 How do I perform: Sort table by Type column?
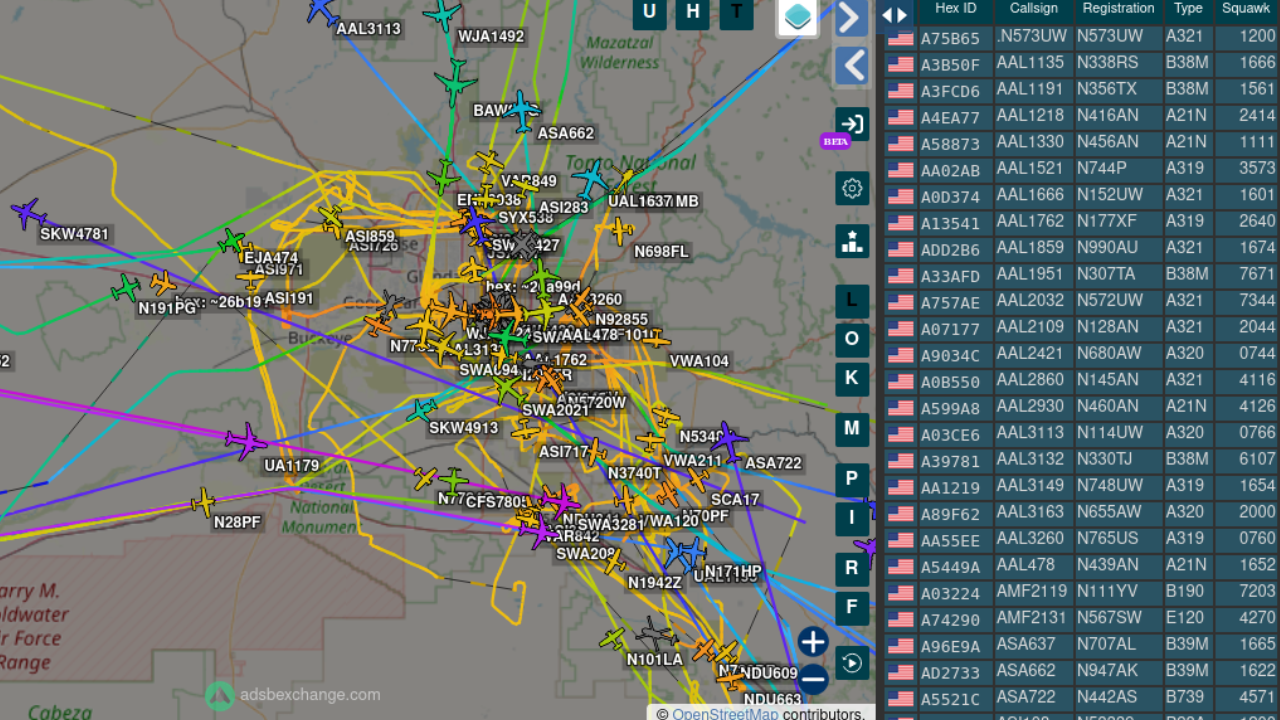coord(1188,9)
